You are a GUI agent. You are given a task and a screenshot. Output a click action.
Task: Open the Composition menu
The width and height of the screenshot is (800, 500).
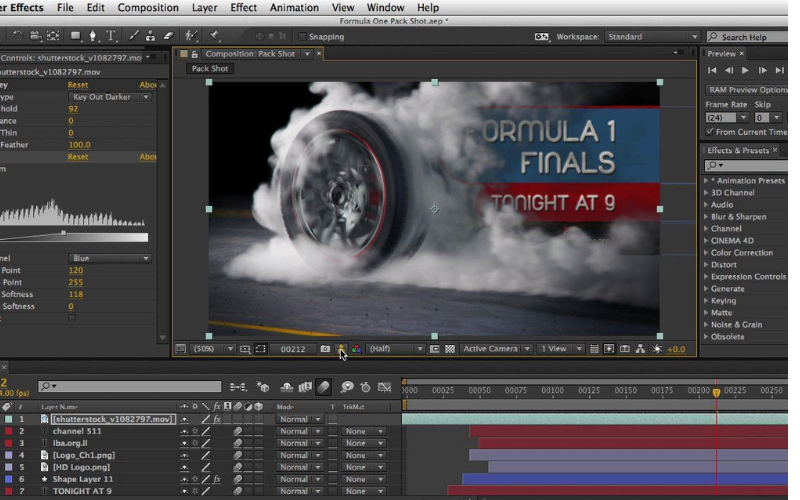click(148, 8)
